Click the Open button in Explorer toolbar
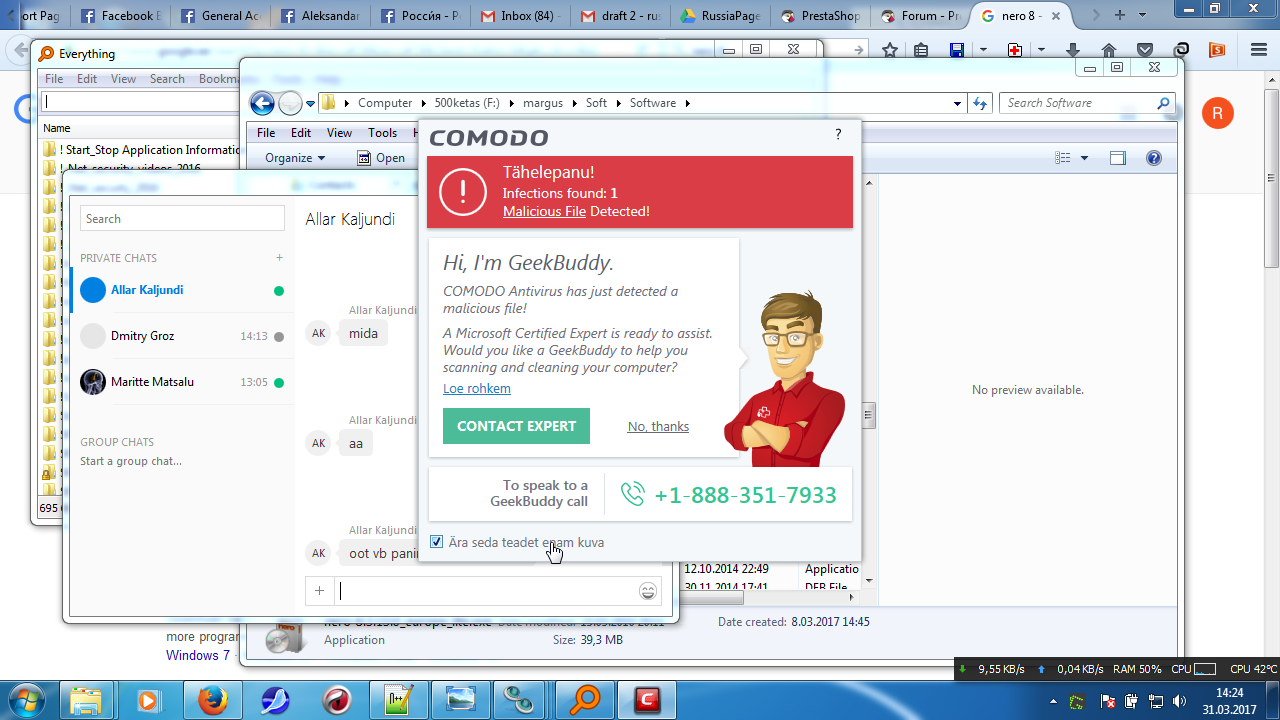This screenshot has width=1280, height=720. [382, 158]
